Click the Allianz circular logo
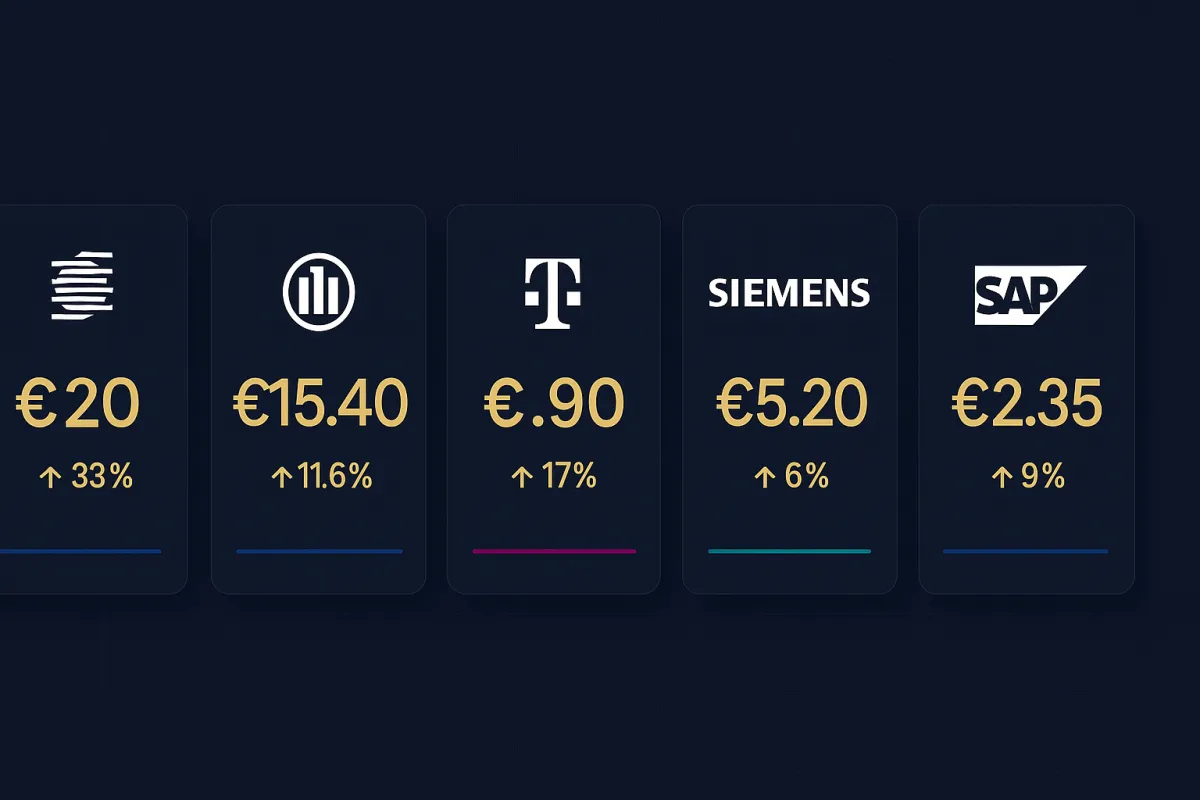Image resolution: width=1200 pixels, height=800 pixels. 319,292
